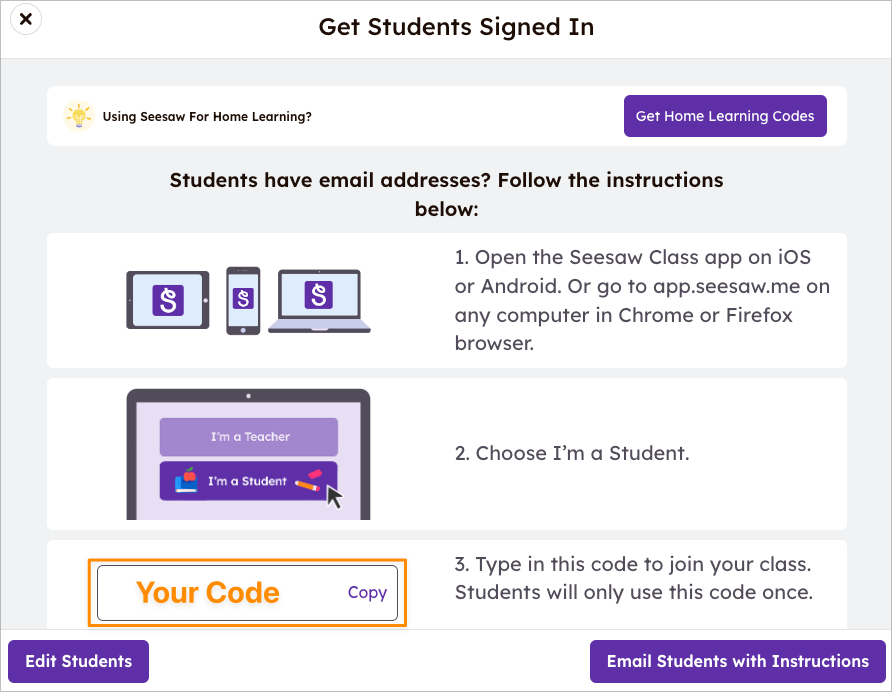Click the Seesaw phone icon in step 1 illustration

pyautogui.click(x=241, y=298)
